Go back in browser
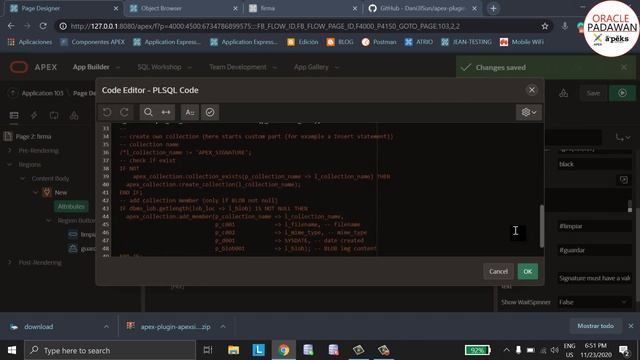 coord(11,26)
